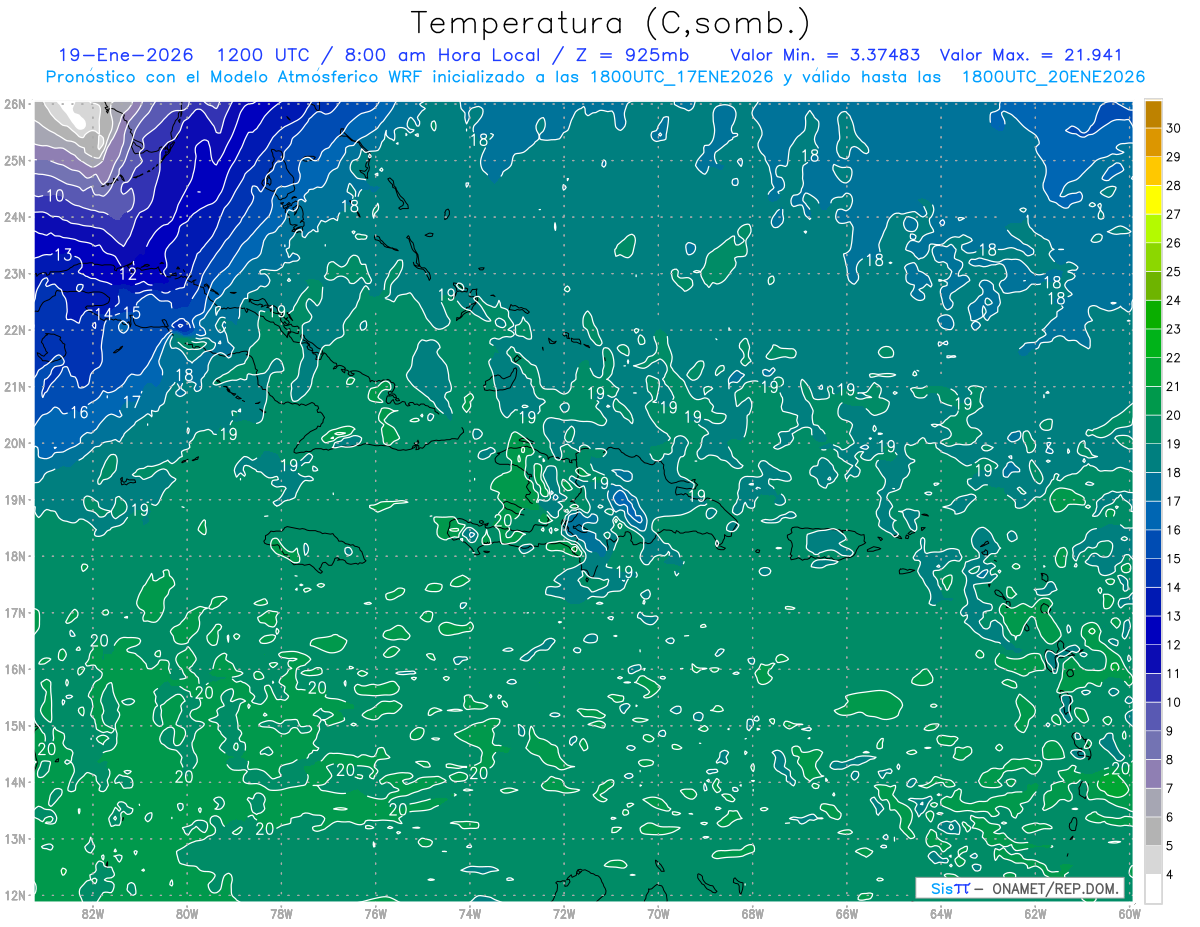Image resolution: width=1200 pixels, height=927 pixels.
Task: Click the "60W" longitude axis label
Action: (x=1129, y=913)
